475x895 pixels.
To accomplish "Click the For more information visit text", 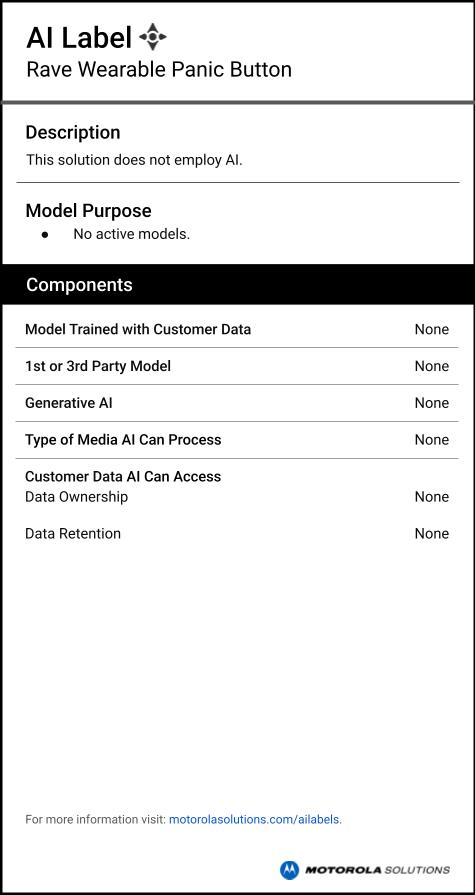I will point(95,820).
